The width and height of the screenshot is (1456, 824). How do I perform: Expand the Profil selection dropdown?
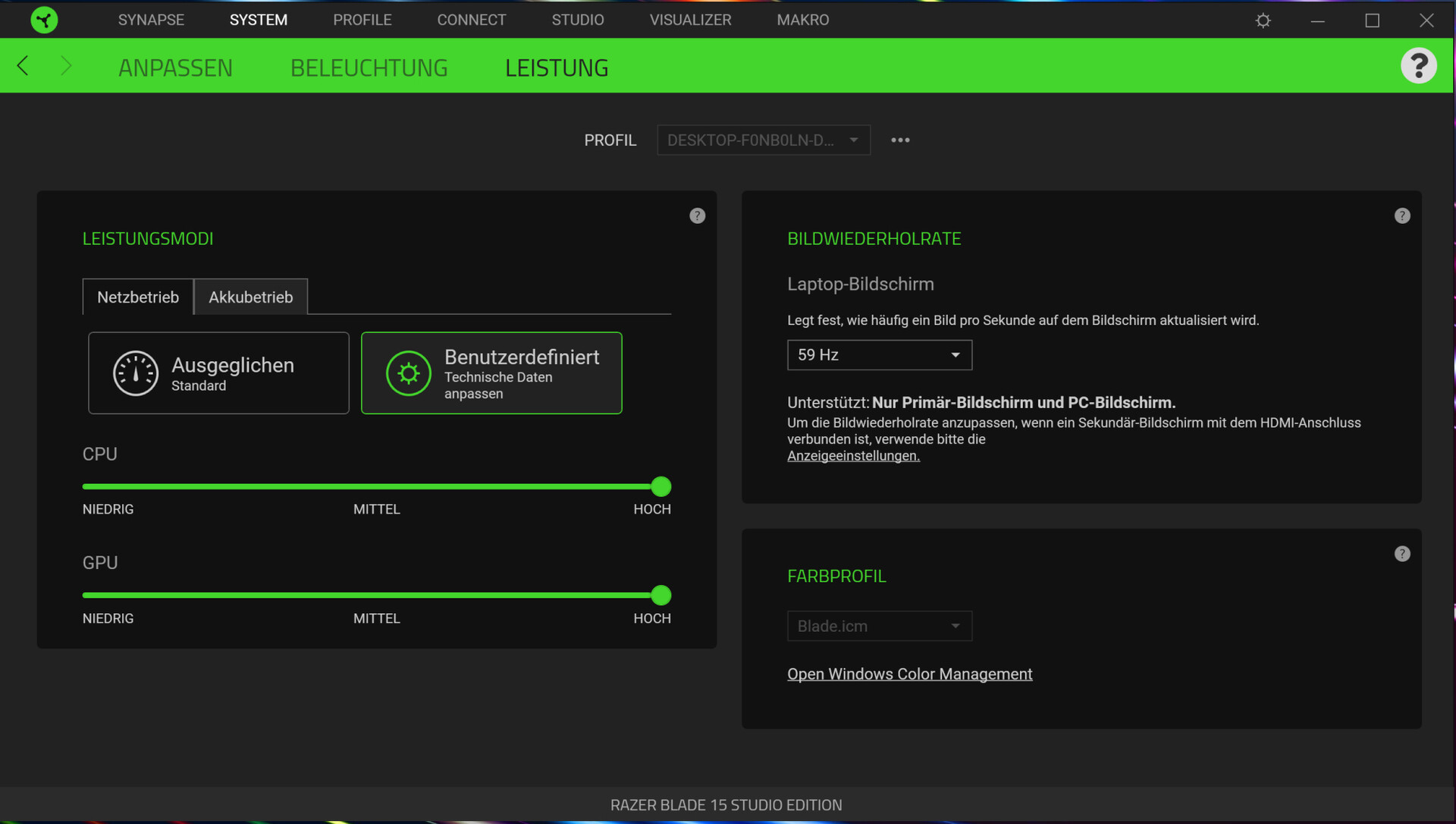763,140
